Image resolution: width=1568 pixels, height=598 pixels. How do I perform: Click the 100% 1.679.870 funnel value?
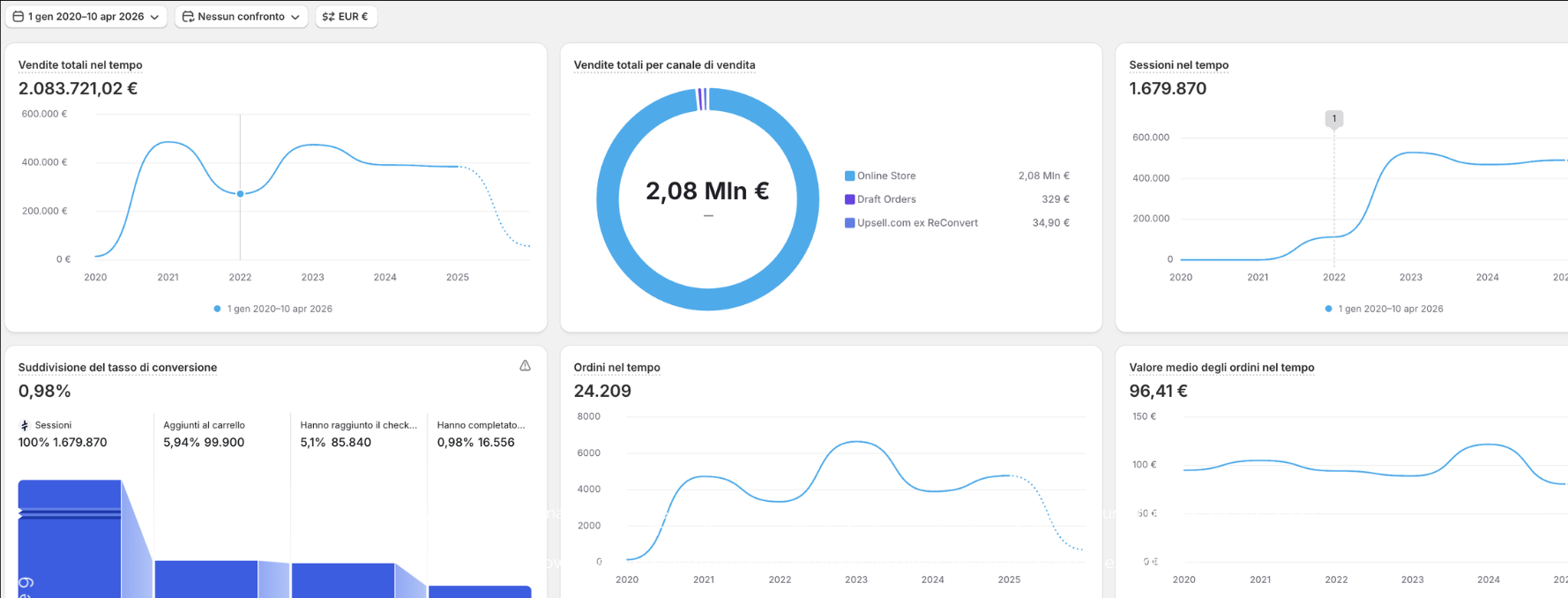point(63,443)
